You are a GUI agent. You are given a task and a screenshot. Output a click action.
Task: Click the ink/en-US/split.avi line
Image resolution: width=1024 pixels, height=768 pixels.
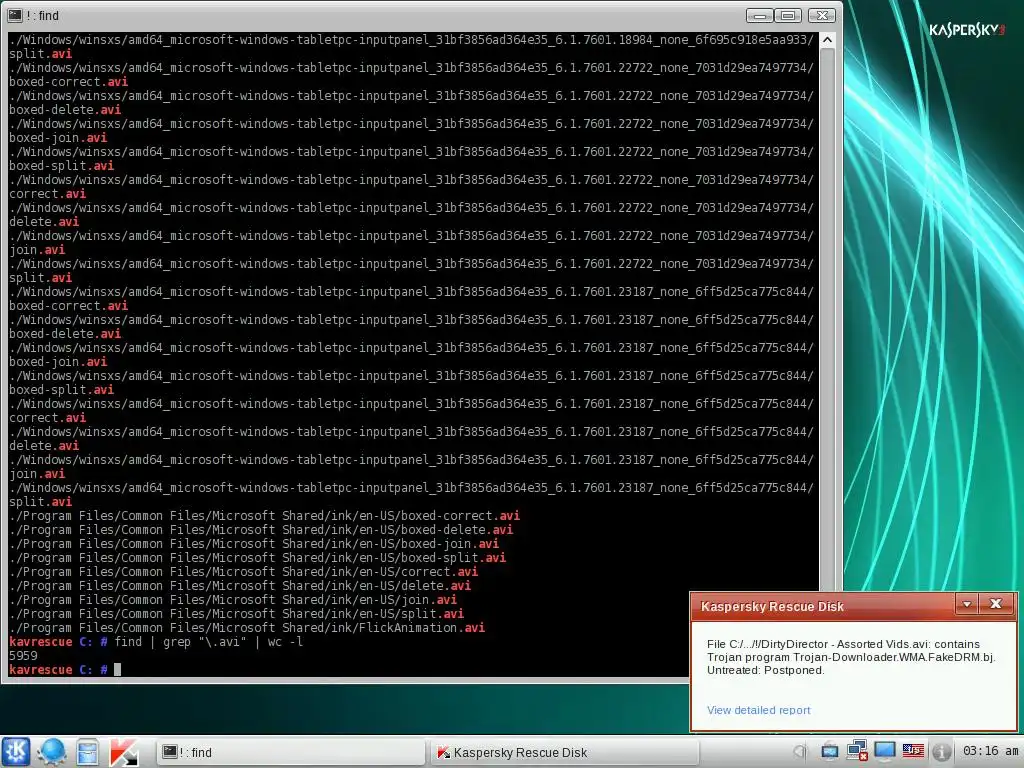point(236,614)
